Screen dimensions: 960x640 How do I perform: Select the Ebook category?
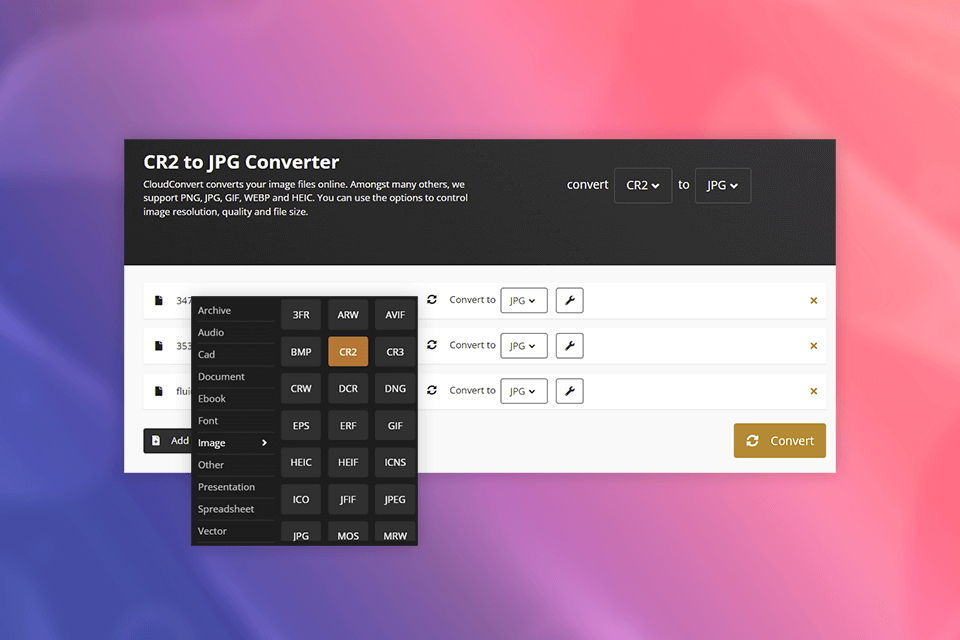(x=212, y=399)
